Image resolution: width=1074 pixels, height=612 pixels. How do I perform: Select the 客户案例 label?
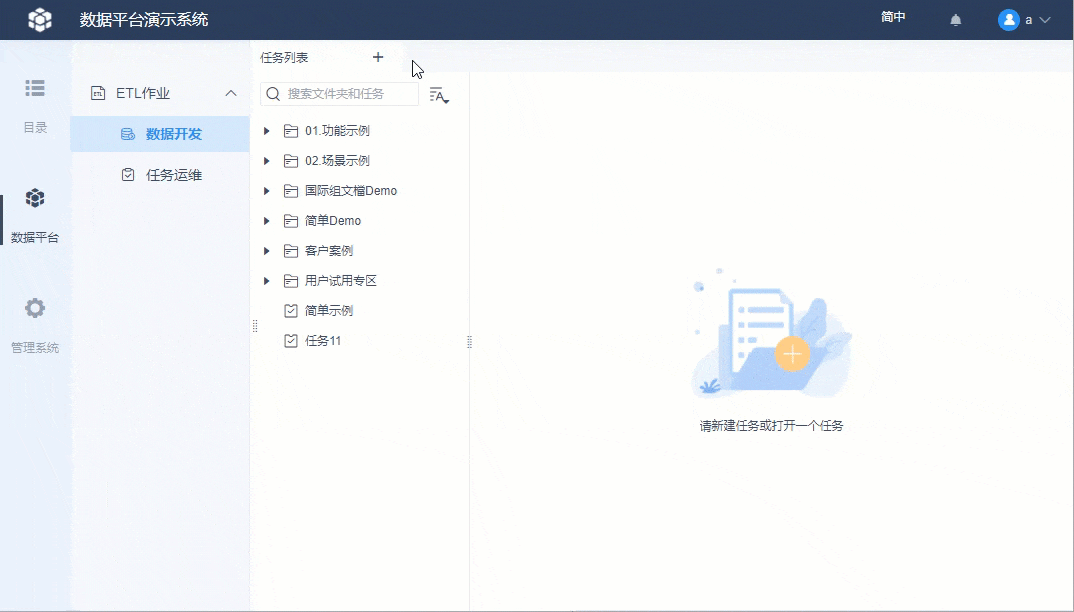click(x=329, y=251)
